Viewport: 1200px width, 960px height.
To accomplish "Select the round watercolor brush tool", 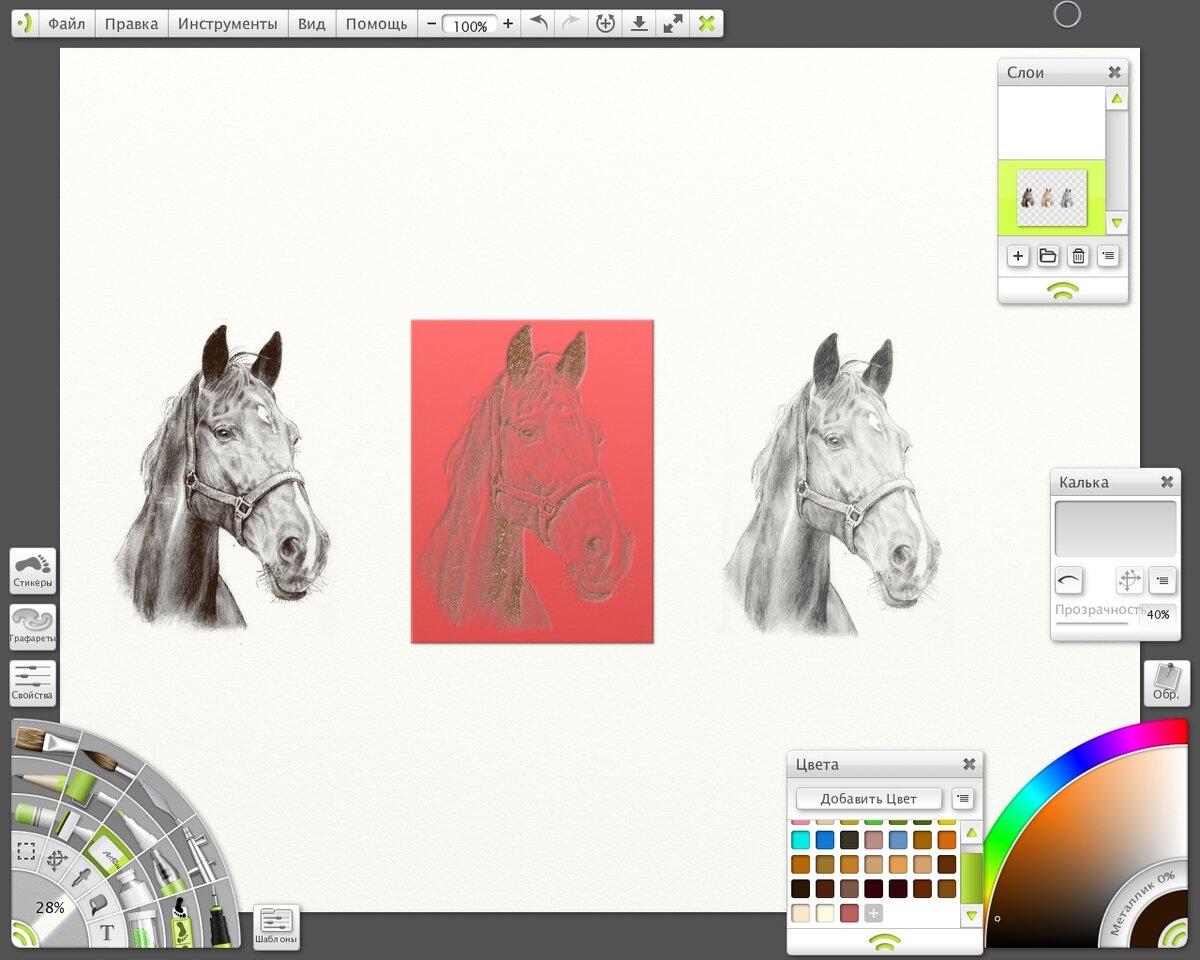I will tap(108, 762).
